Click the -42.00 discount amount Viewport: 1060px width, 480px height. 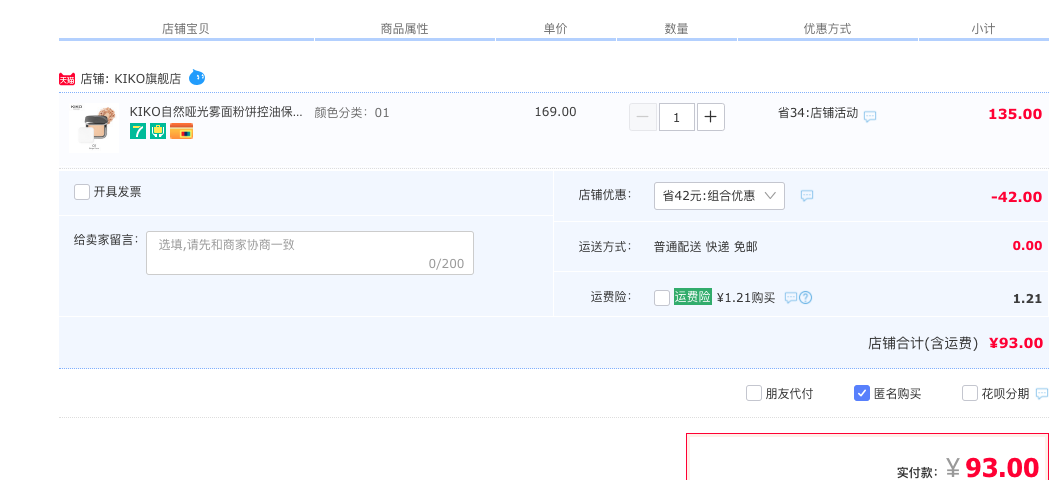[x=1016, y=197]
